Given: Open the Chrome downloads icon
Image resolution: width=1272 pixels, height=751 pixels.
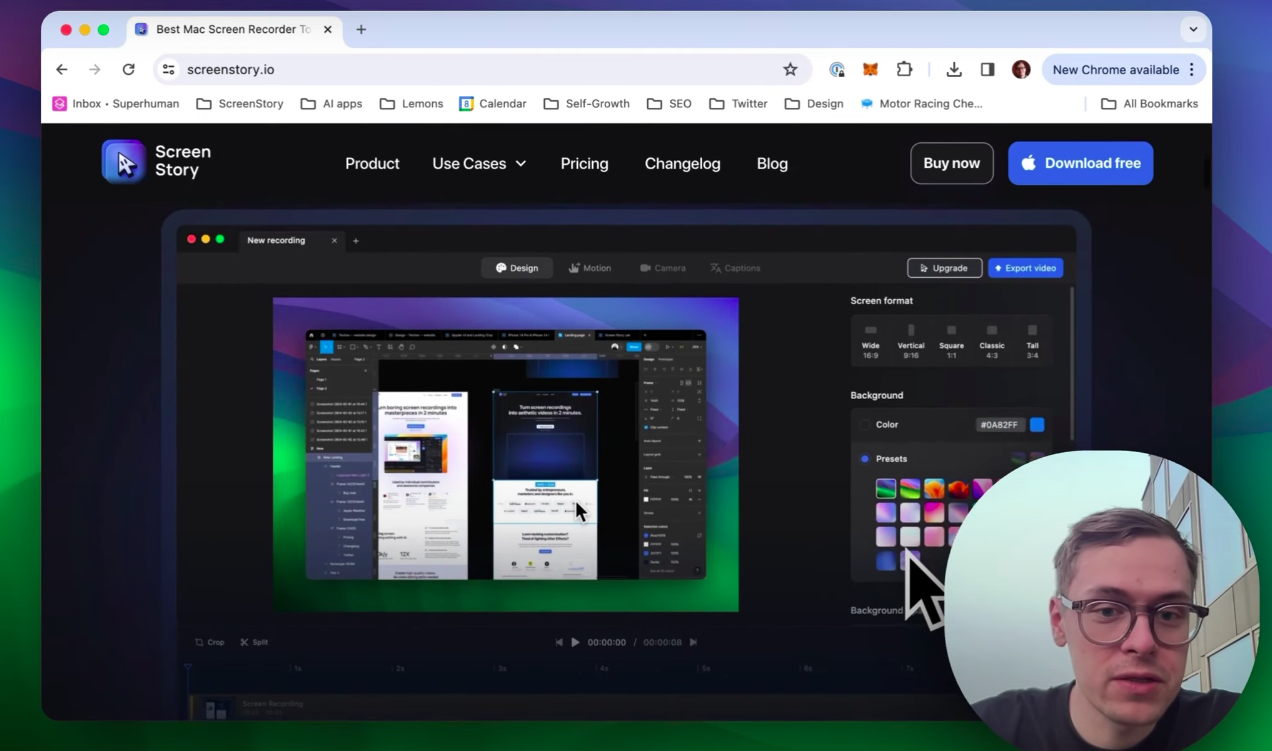Looking at the screenshot, I should [x=954, y=70].
